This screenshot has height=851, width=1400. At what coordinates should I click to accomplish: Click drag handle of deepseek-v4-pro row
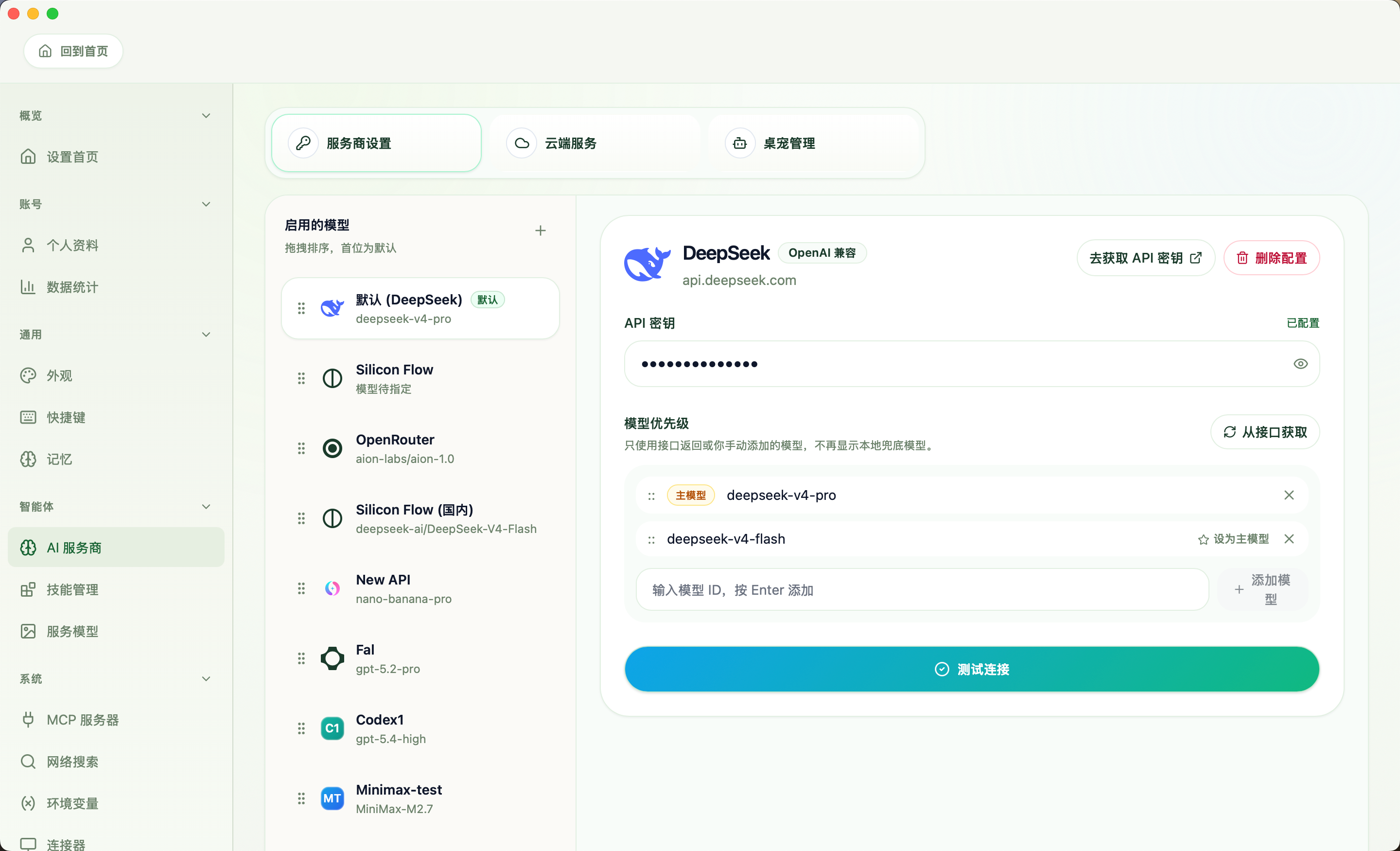[651, 496]
